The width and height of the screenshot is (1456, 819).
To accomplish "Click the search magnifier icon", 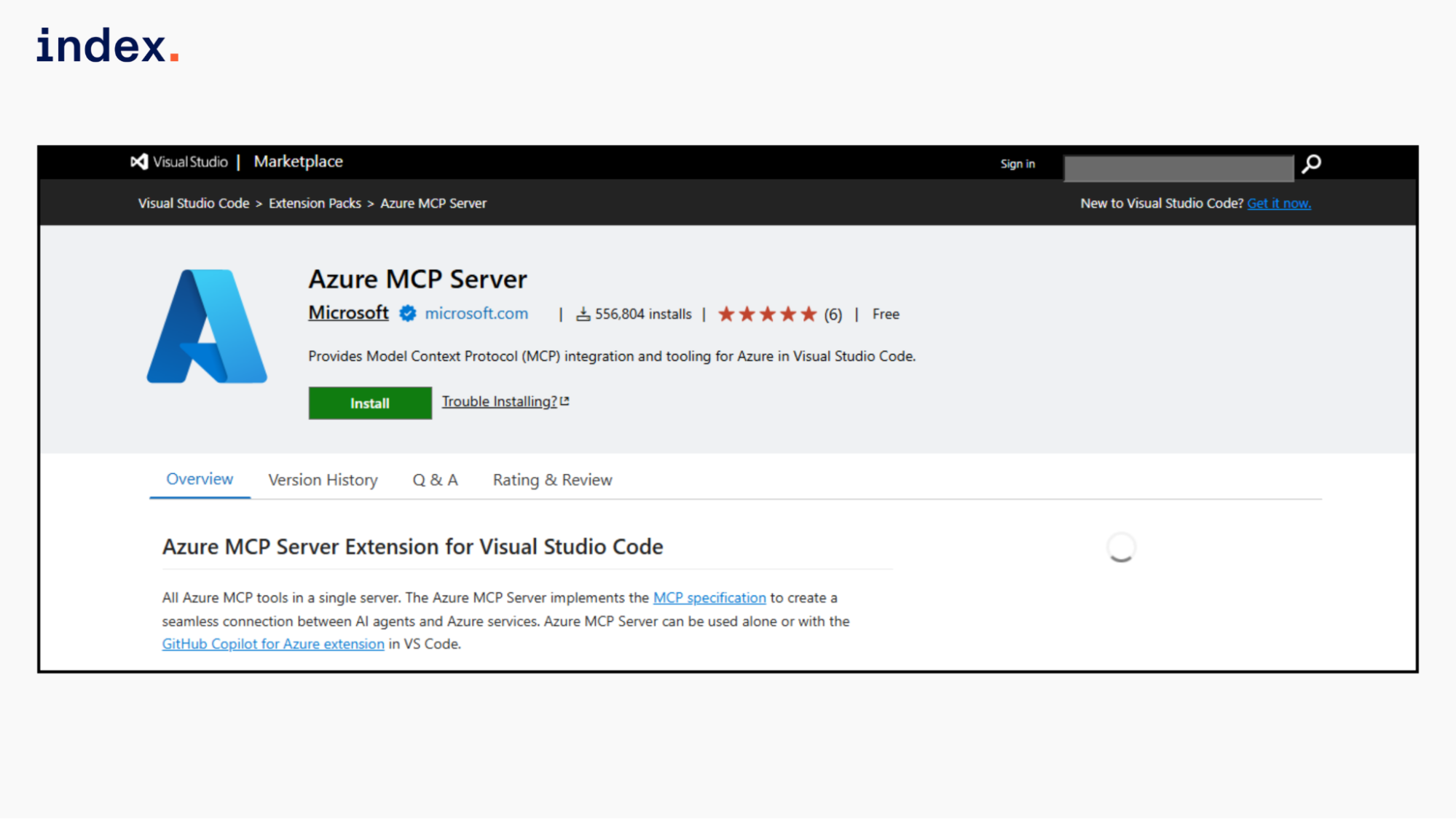I will click(1312, 164).
